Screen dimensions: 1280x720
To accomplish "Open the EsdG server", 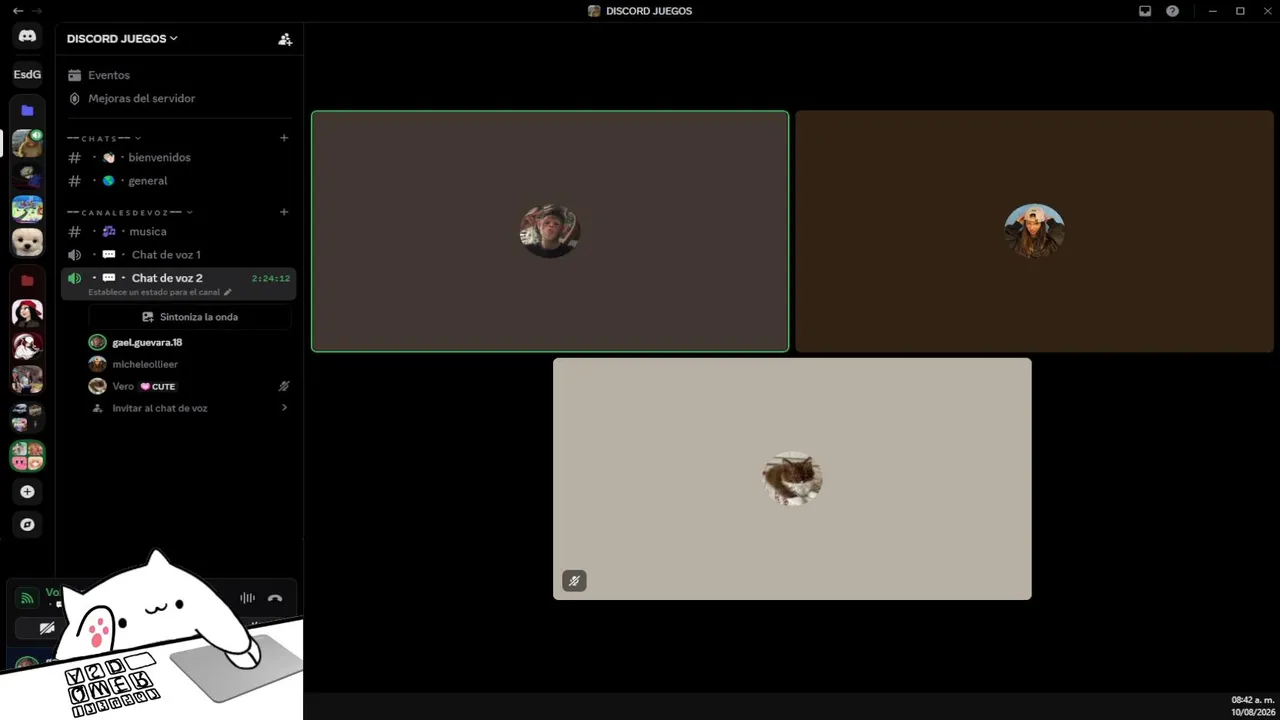I will [27, 75].
